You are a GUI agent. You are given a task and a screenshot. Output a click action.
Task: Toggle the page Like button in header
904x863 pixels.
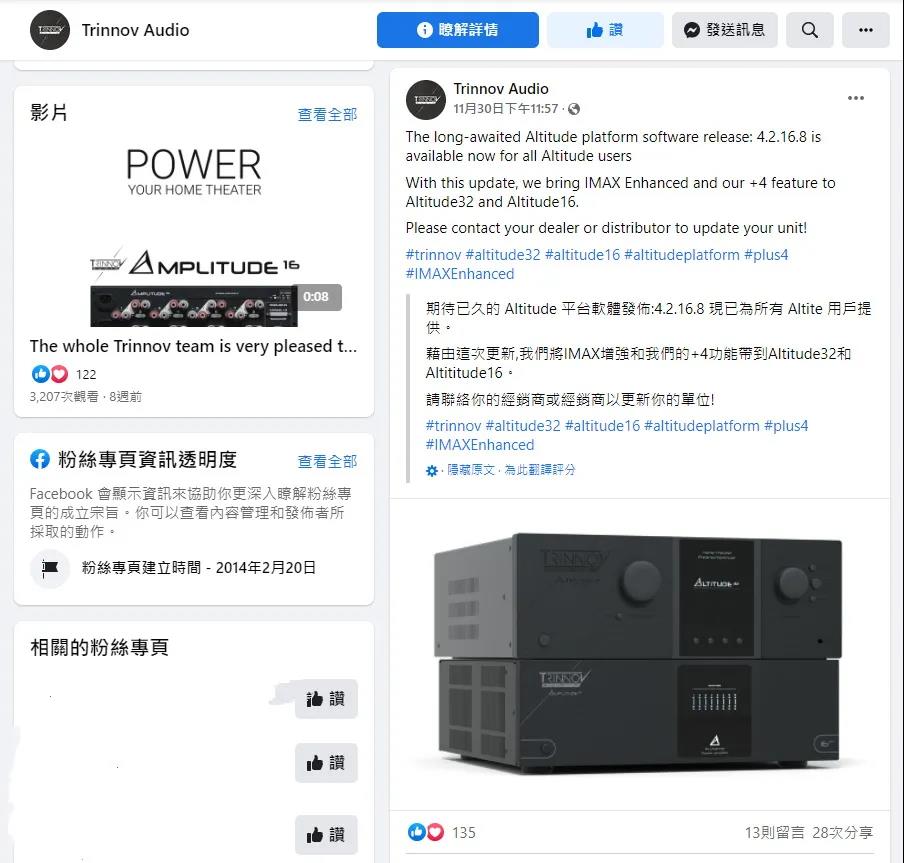tap(605, 30)
